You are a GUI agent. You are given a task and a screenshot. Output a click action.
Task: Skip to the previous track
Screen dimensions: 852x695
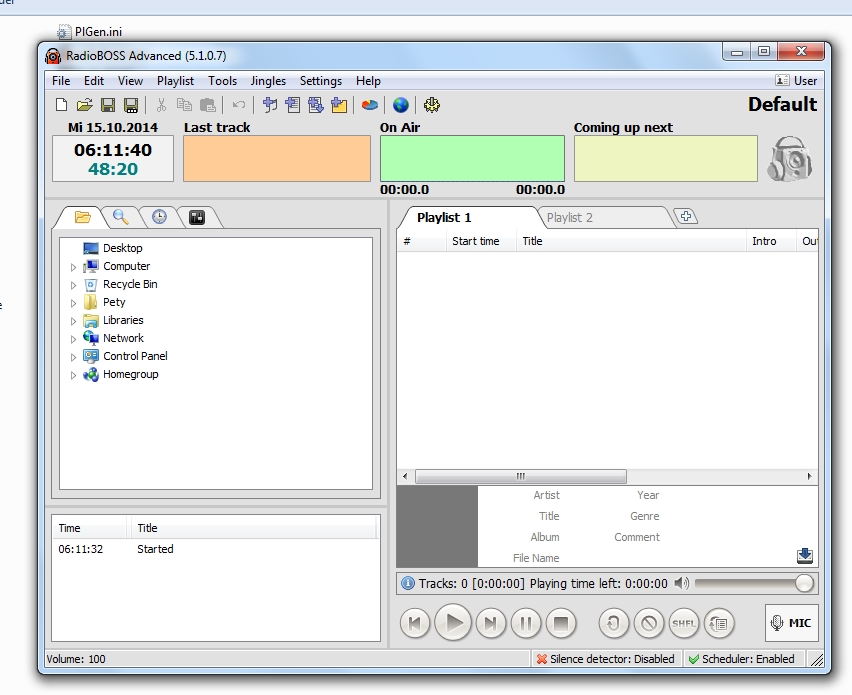[x=415, y=623]
